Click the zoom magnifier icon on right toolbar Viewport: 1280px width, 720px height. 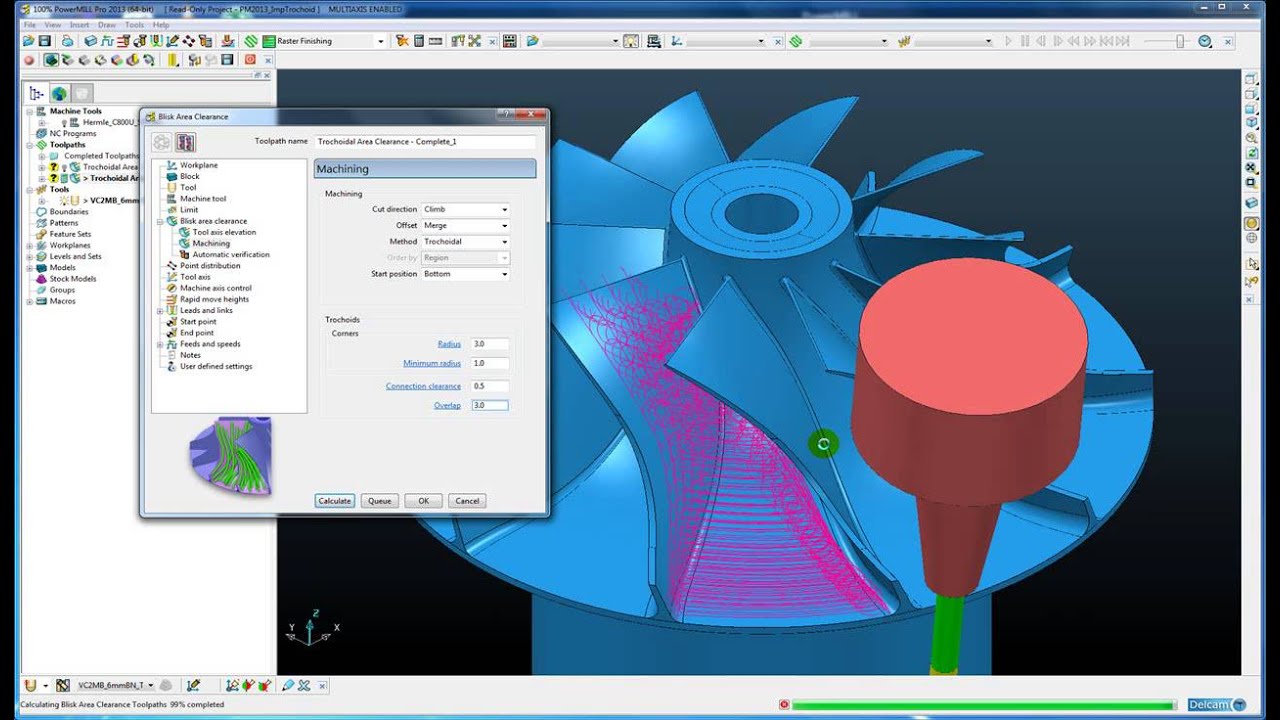point(1252,138)
